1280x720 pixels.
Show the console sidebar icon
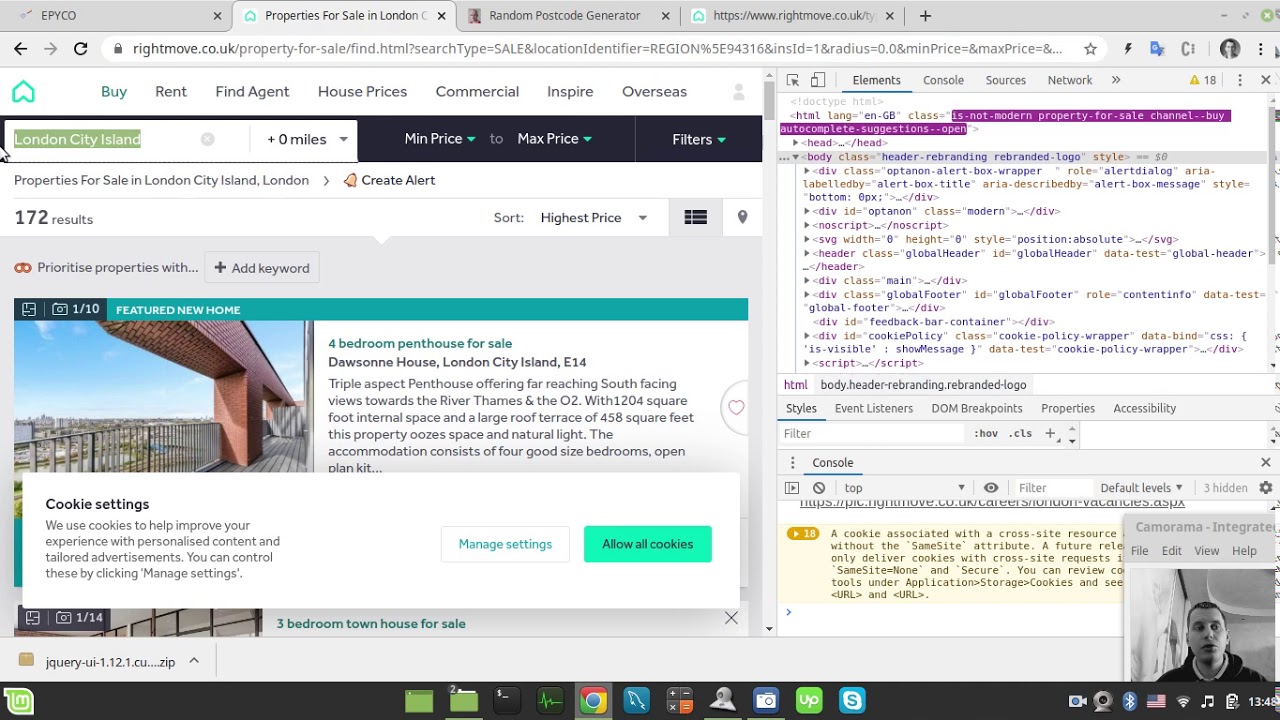coord(792,488)
